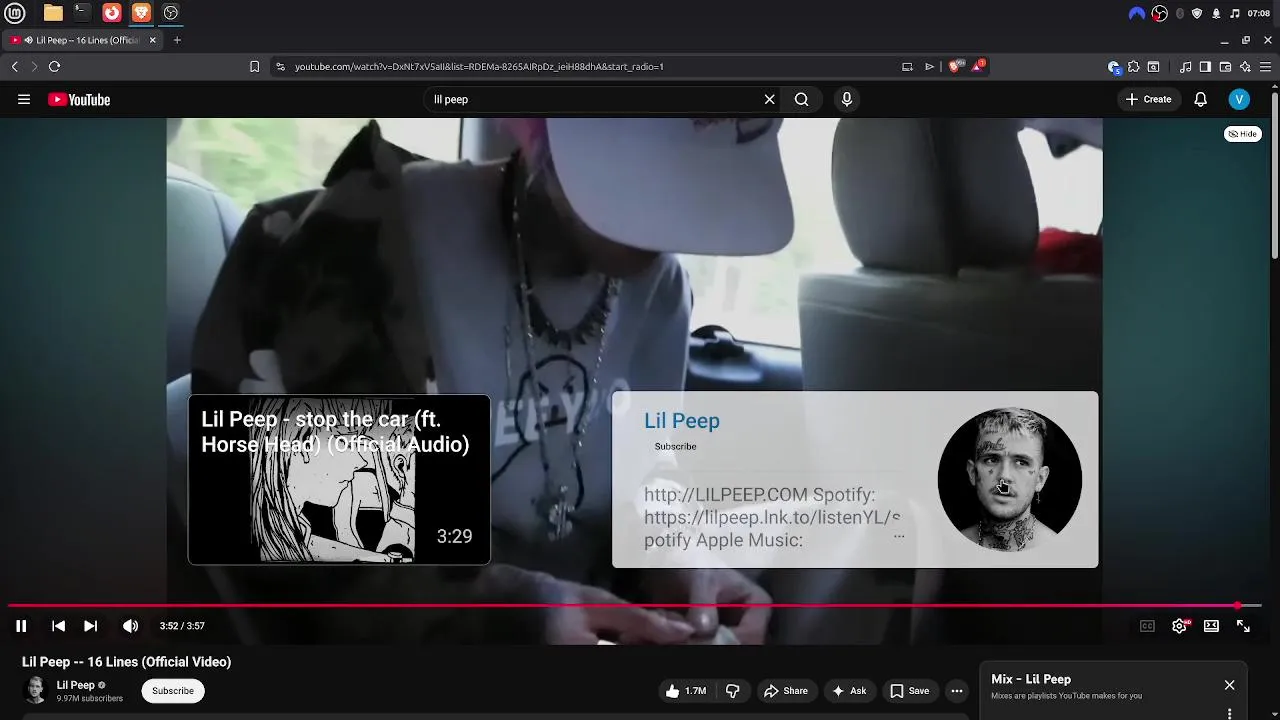Open the music note tray applet

pyautogui.click(x=1235, y=13)
